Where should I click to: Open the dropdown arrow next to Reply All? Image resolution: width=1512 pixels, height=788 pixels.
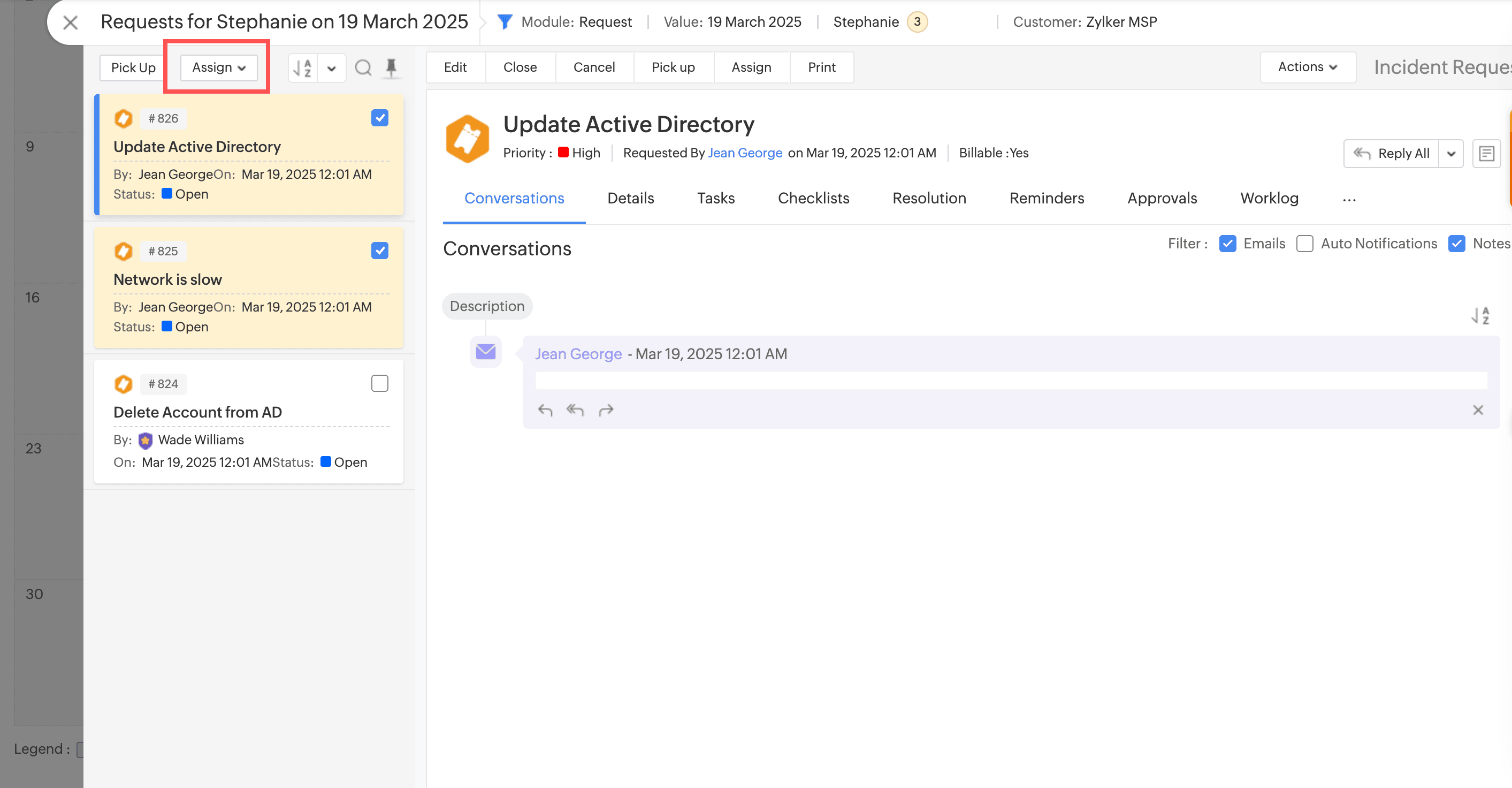(x=1451, y=154)
